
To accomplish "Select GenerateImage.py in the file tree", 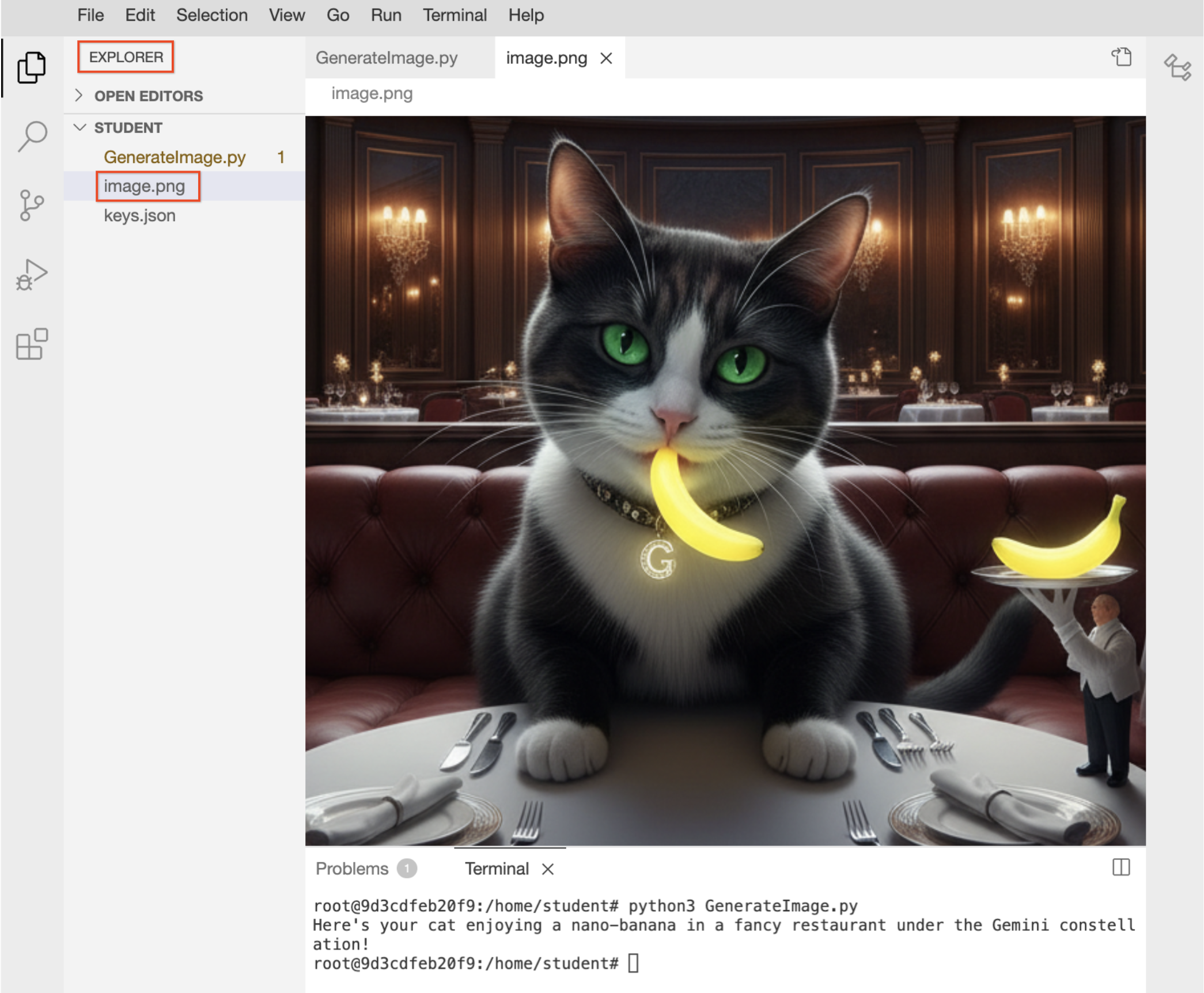I will click(x=175, y=157).
